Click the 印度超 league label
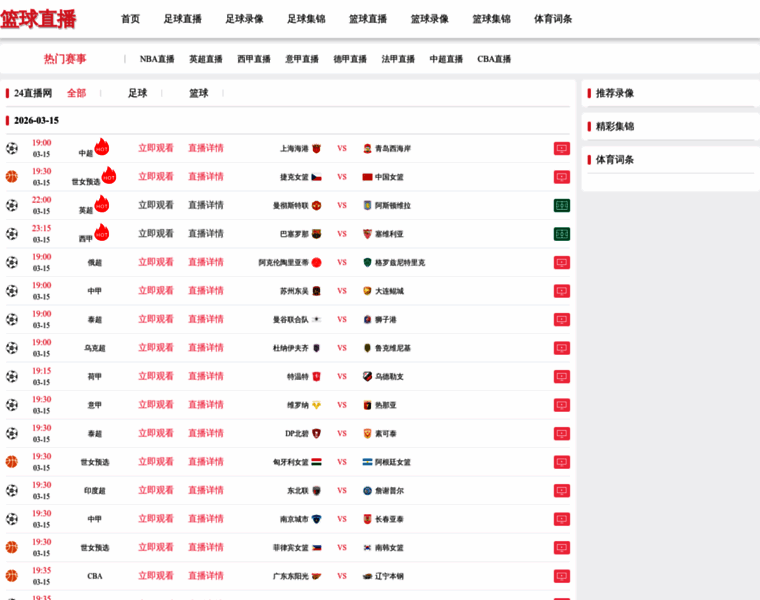The width and height of the screenshot is (760, 600). (x=95, y=491)
